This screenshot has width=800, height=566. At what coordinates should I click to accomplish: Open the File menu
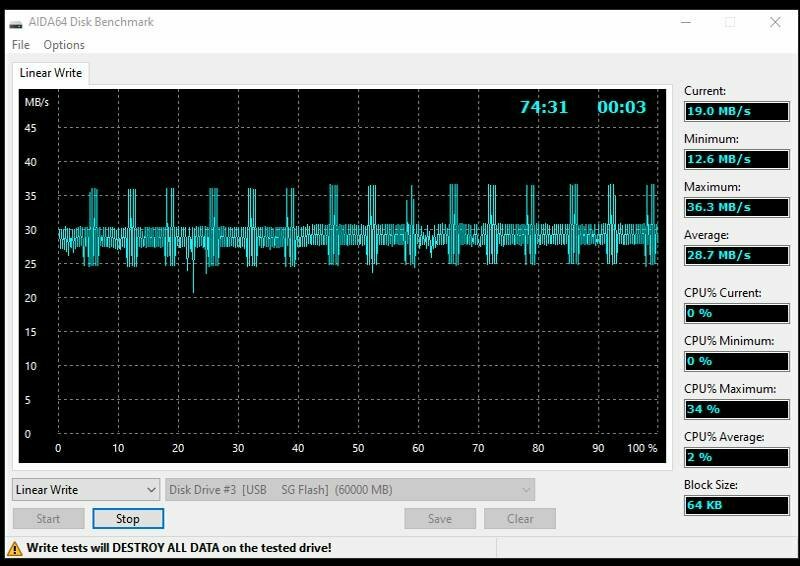click(21, 45)
